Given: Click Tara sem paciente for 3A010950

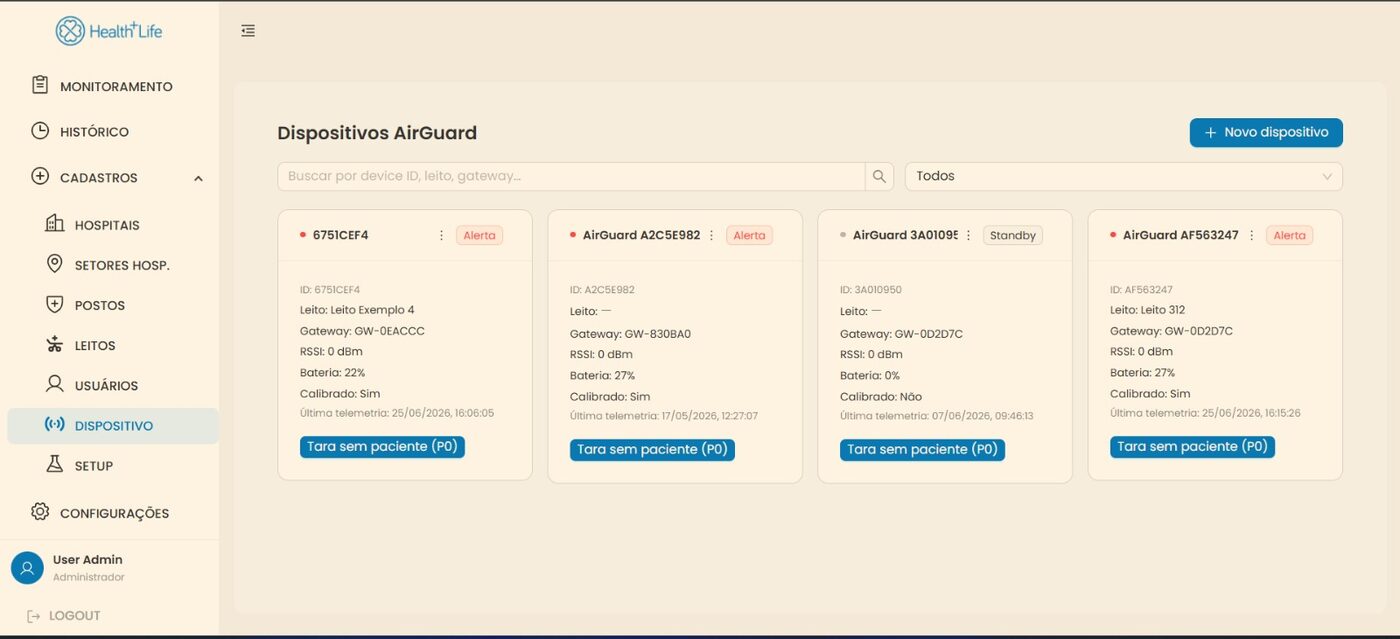Looking at the screenshot, I should pos(922,449).
